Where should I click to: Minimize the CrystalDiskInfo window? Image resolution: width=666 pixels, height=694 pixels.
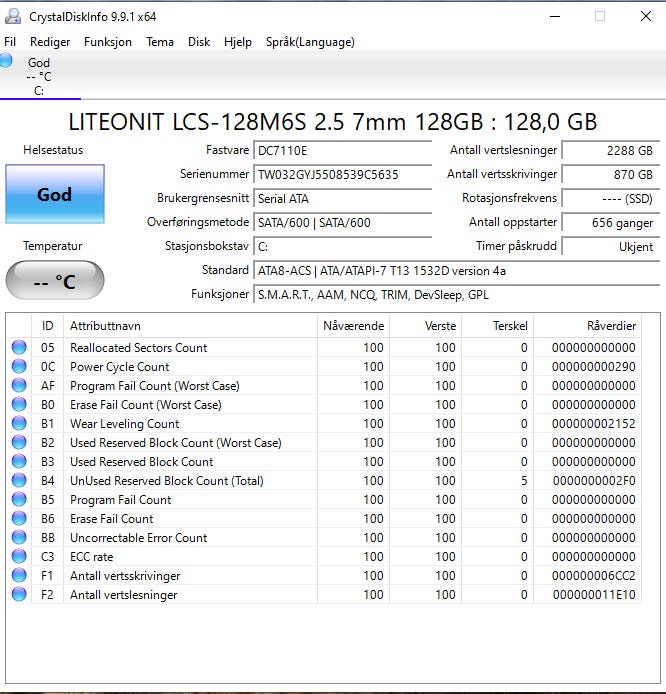pos(555,16)
